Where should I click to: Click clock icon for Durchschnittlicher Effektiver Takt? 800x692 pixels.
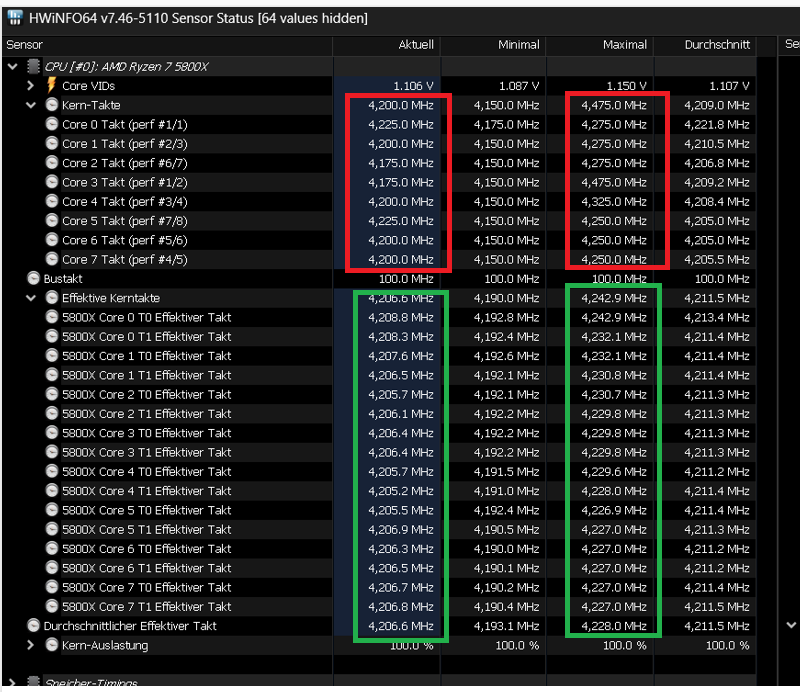click(33, 625)
